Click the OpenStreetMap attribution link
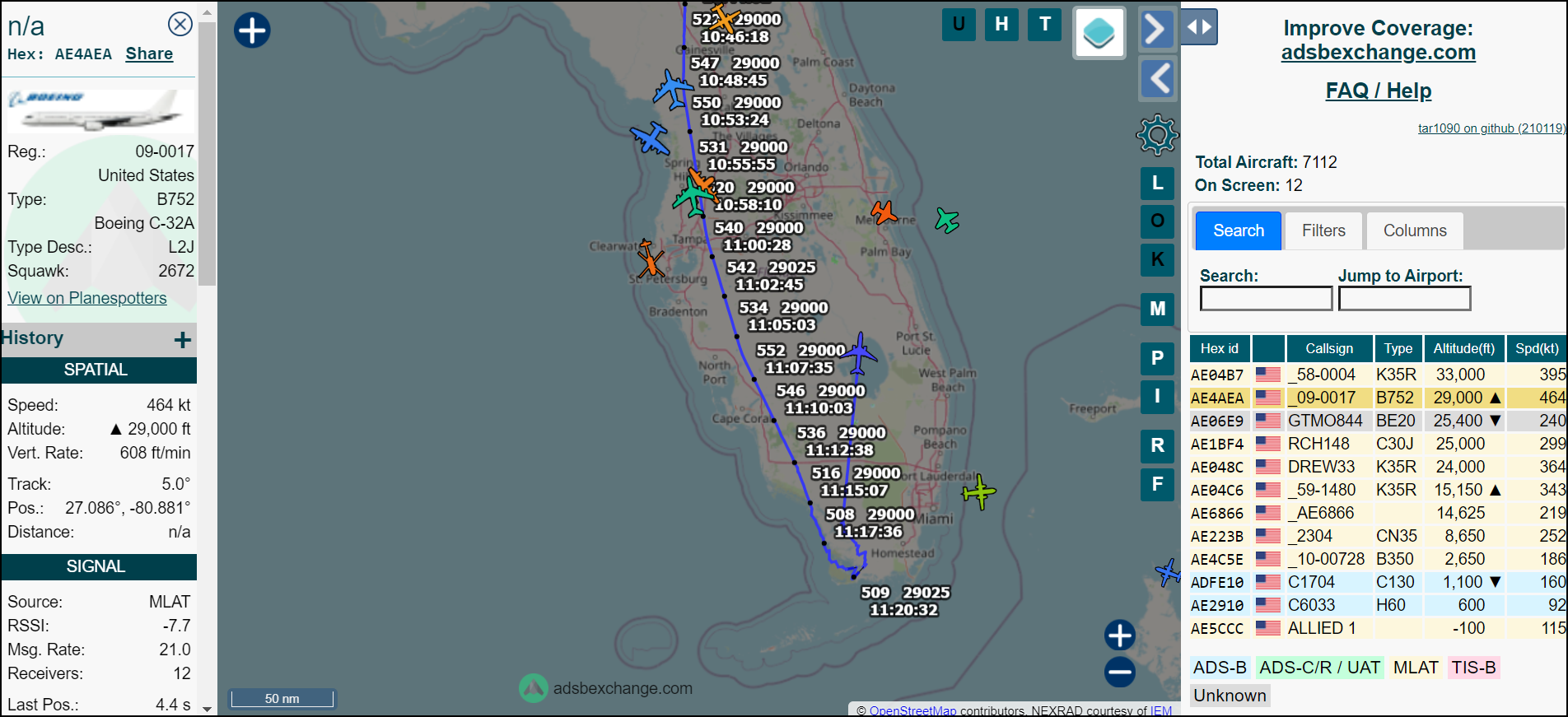This screenshot has width=1568, height=717. [x=912, y=710]
